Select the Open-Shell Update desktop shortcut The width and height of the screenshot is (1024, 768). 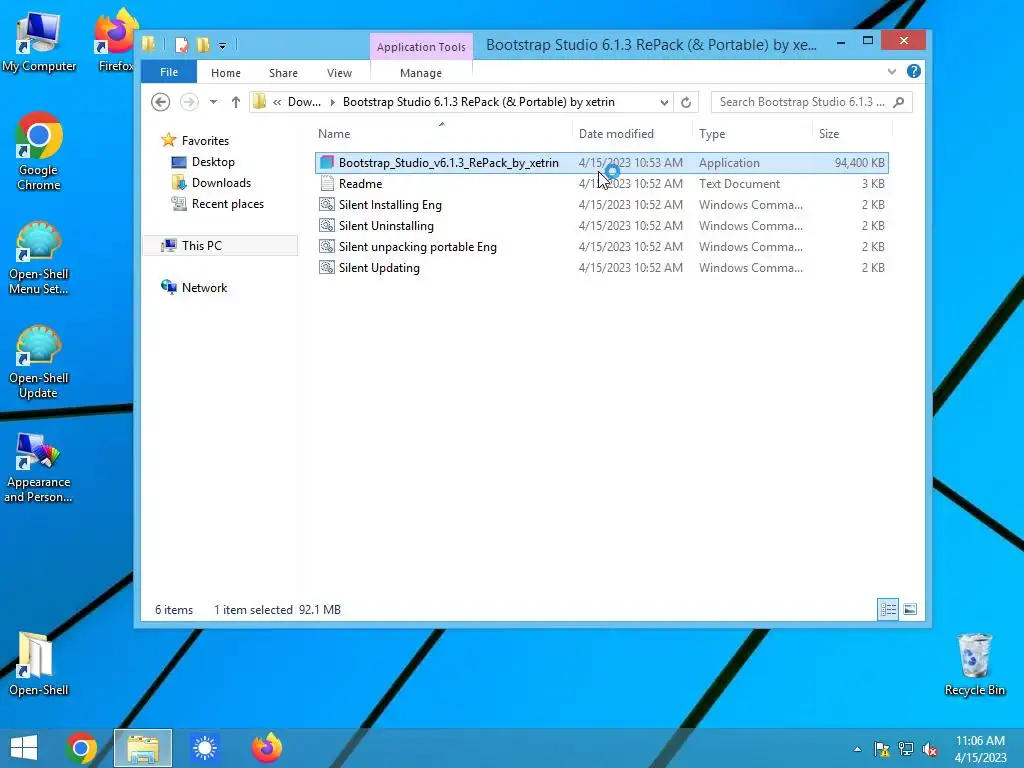click(x=39, y=362)
